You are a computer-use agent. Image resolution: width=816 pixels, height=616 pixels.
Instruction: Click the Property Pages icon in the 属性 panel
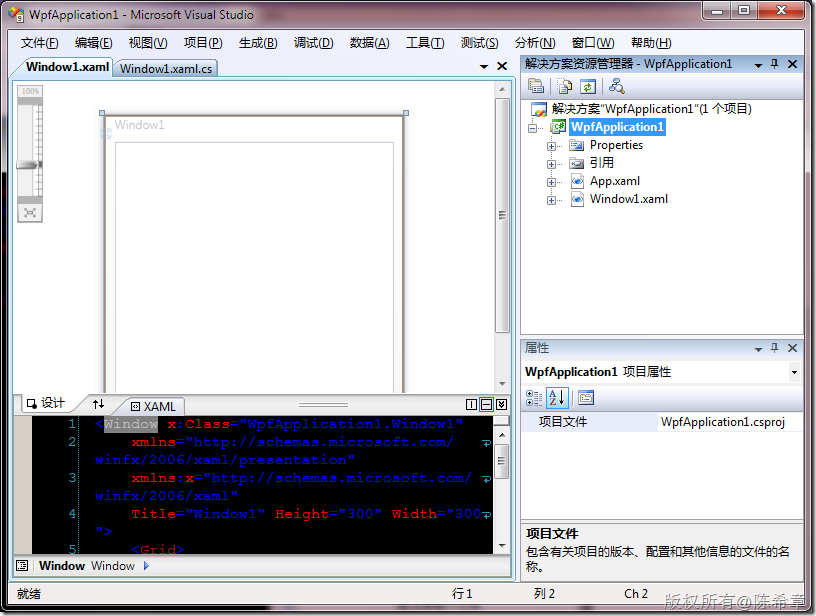(586, 398)
